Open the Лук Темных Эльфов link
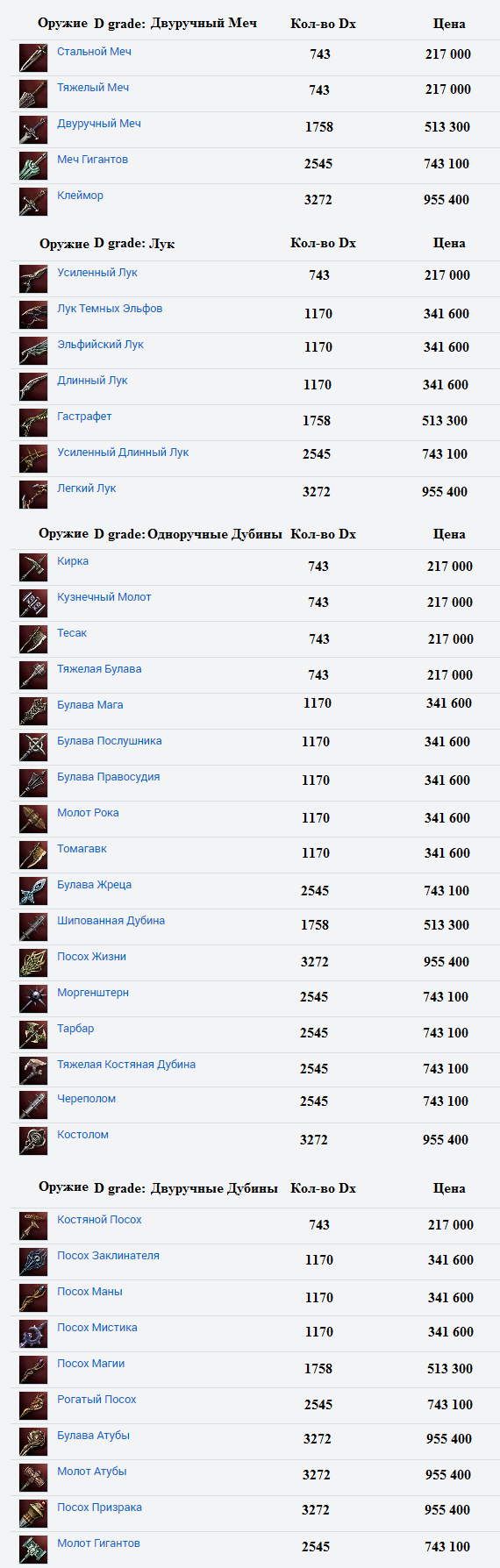 (110, 309)
